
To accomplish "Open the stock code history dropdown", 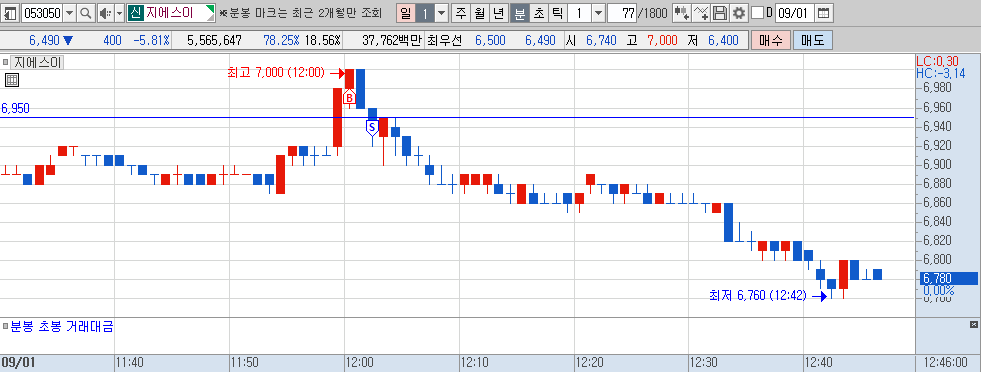I will (69, 13).
